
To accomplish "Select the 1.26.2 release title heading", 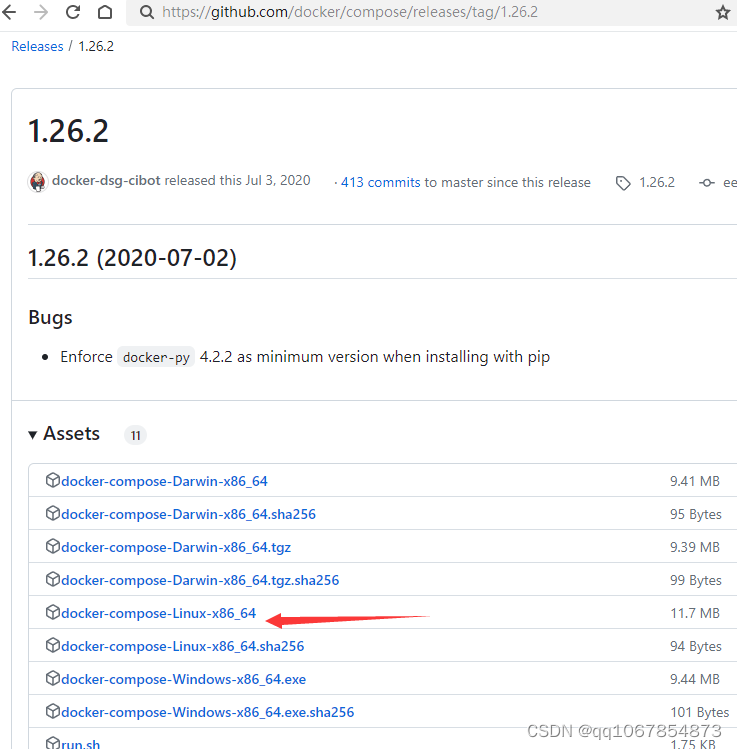I will [68, 131].
